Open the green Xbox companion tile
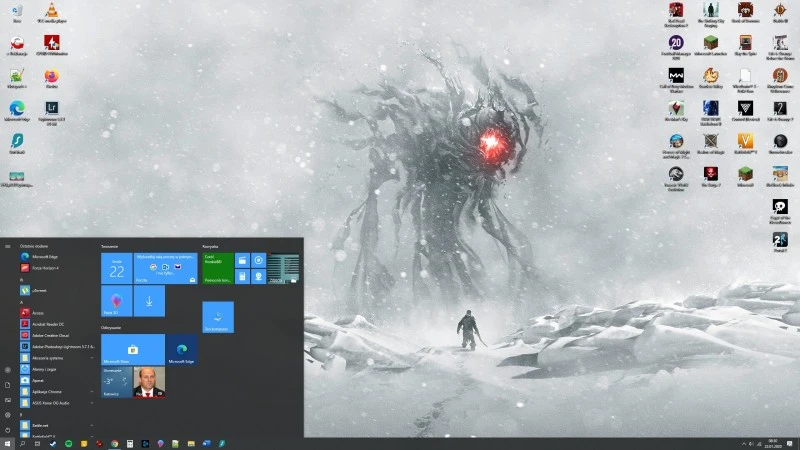 218,268
